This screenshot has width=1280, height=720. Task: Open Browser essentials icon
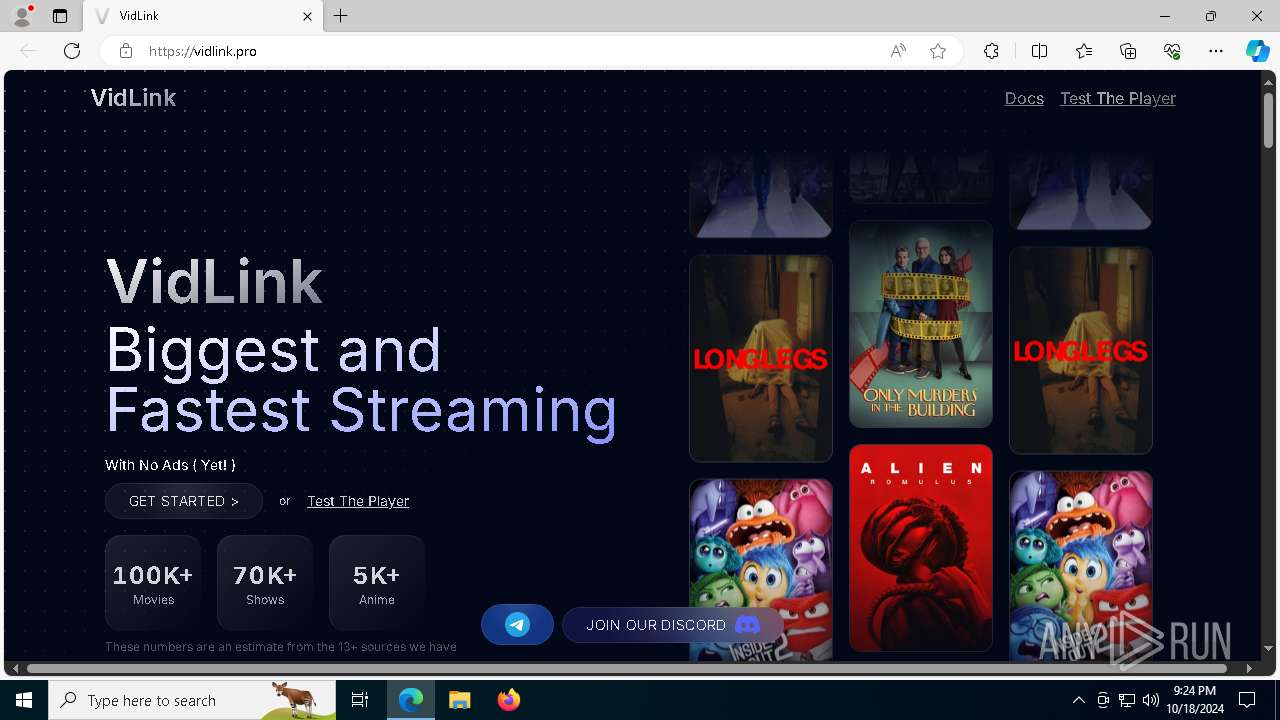click(1172, 51)
